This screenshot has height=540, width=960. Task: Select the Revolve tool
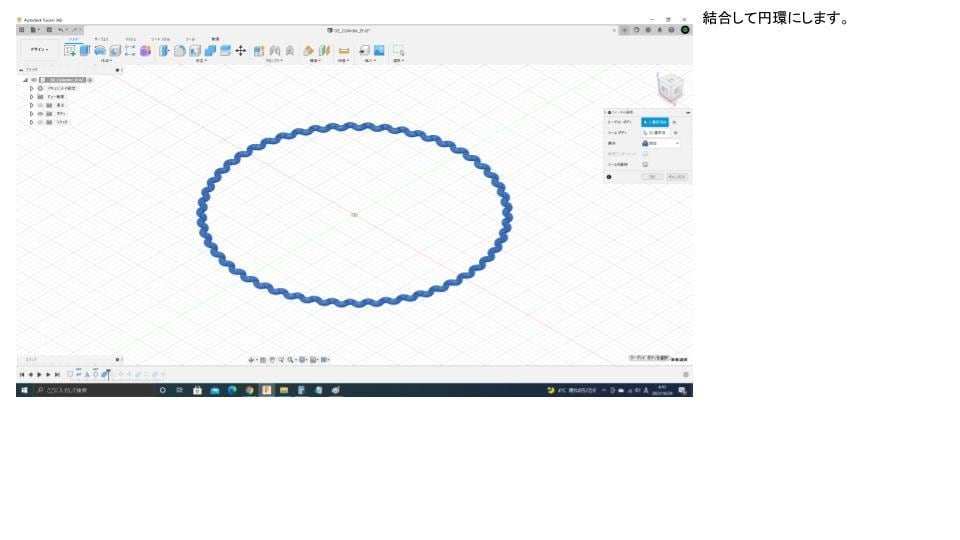pos(100,51)
